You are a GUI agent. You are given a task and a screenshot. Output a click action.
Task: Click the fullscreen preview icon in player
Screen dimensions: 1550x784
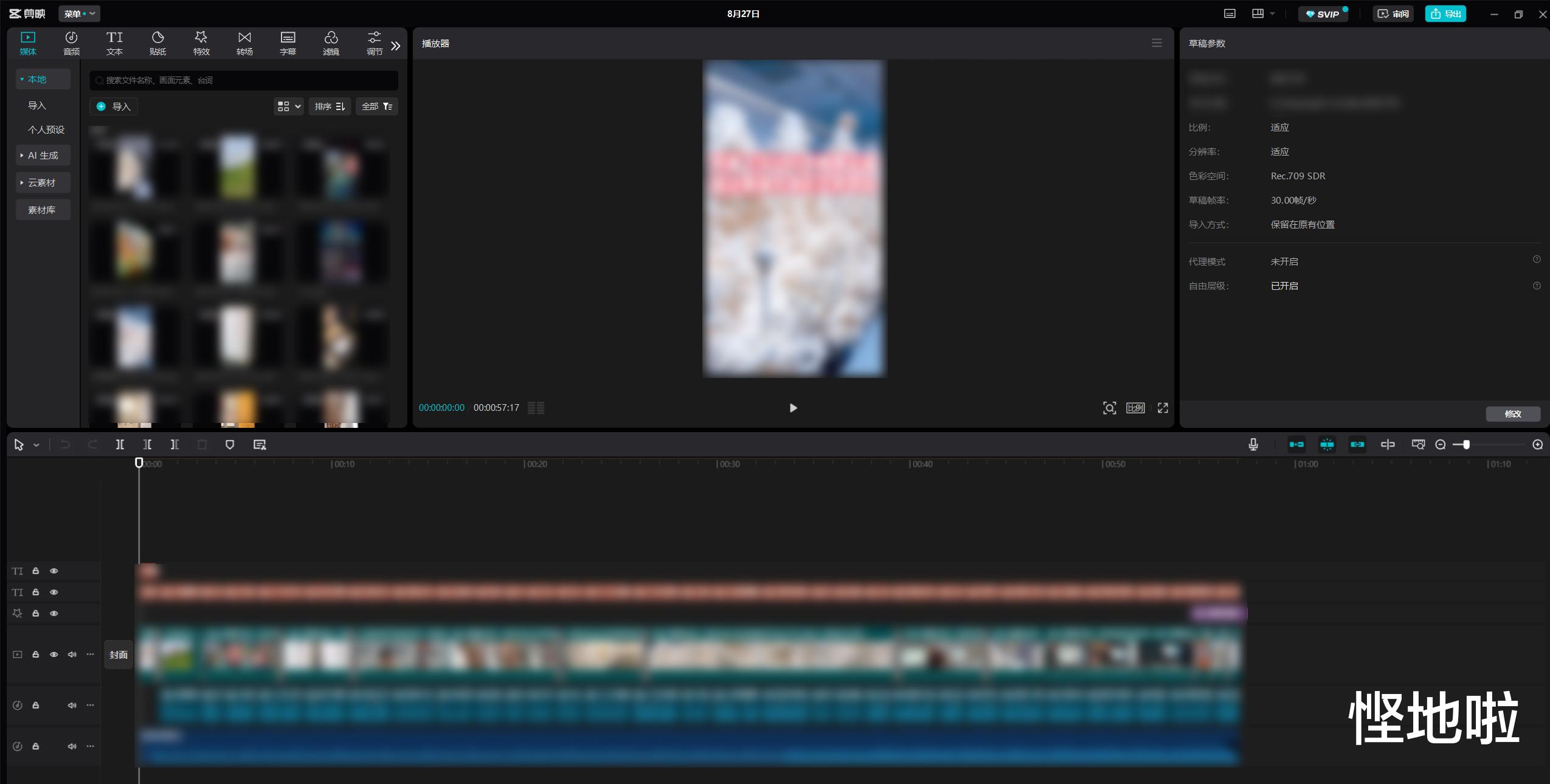(1163, 408)
